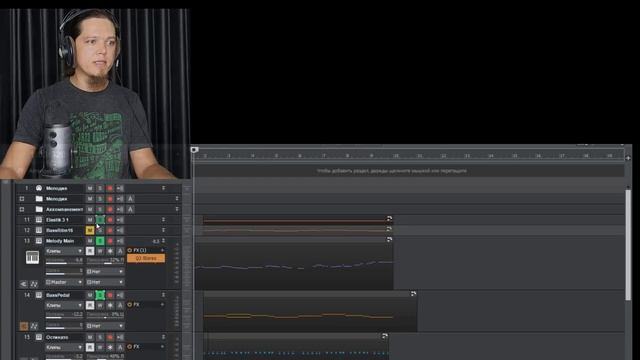The image size is (640, 360).
Task: Toggle the R button on Melody Main
Action: click(x=90, y=251)
